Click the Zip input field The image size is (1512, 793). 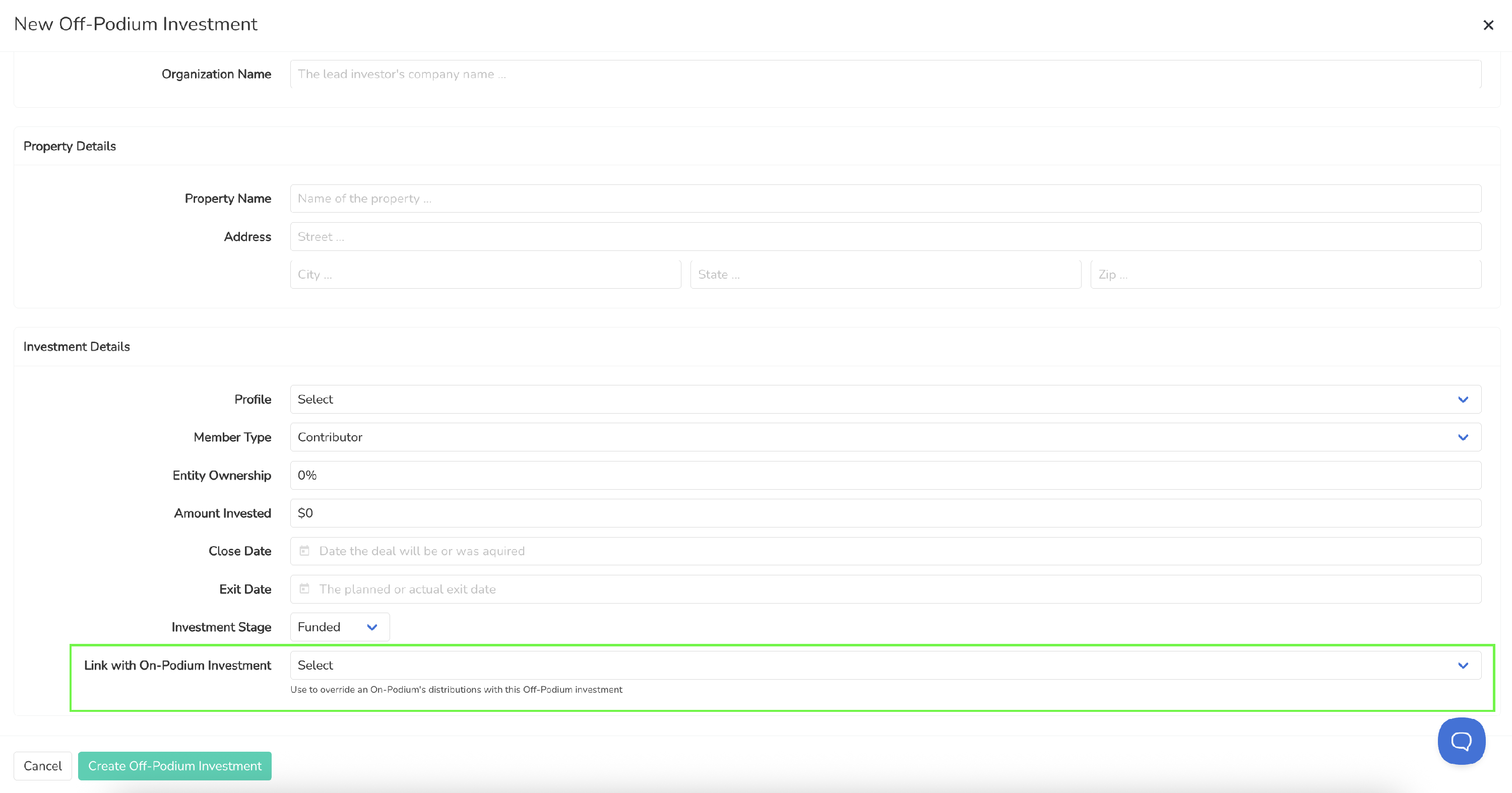pyautogui.click(x=1285, y=275)
